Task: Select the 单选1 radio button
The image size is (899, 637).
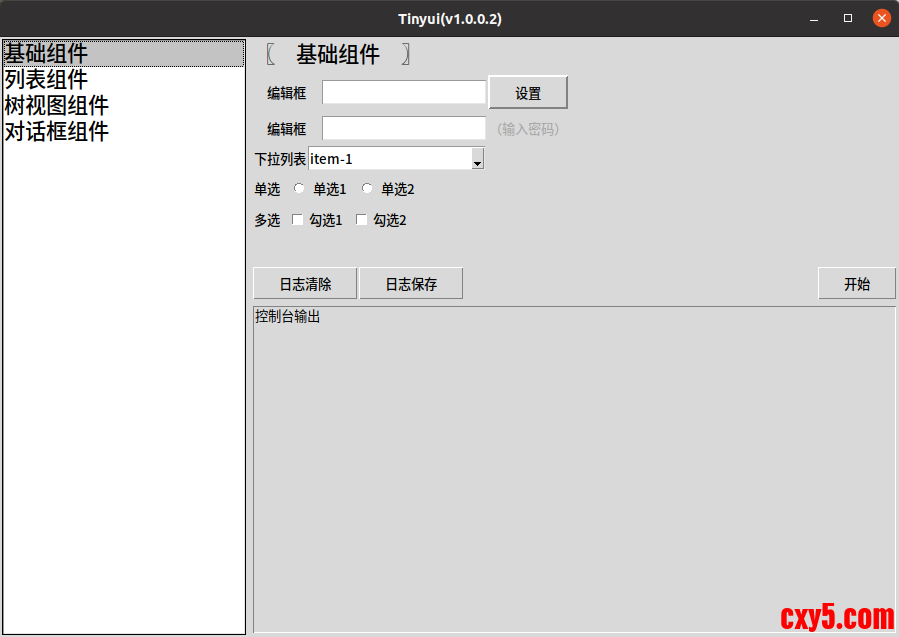Action: tap(300, 189)
